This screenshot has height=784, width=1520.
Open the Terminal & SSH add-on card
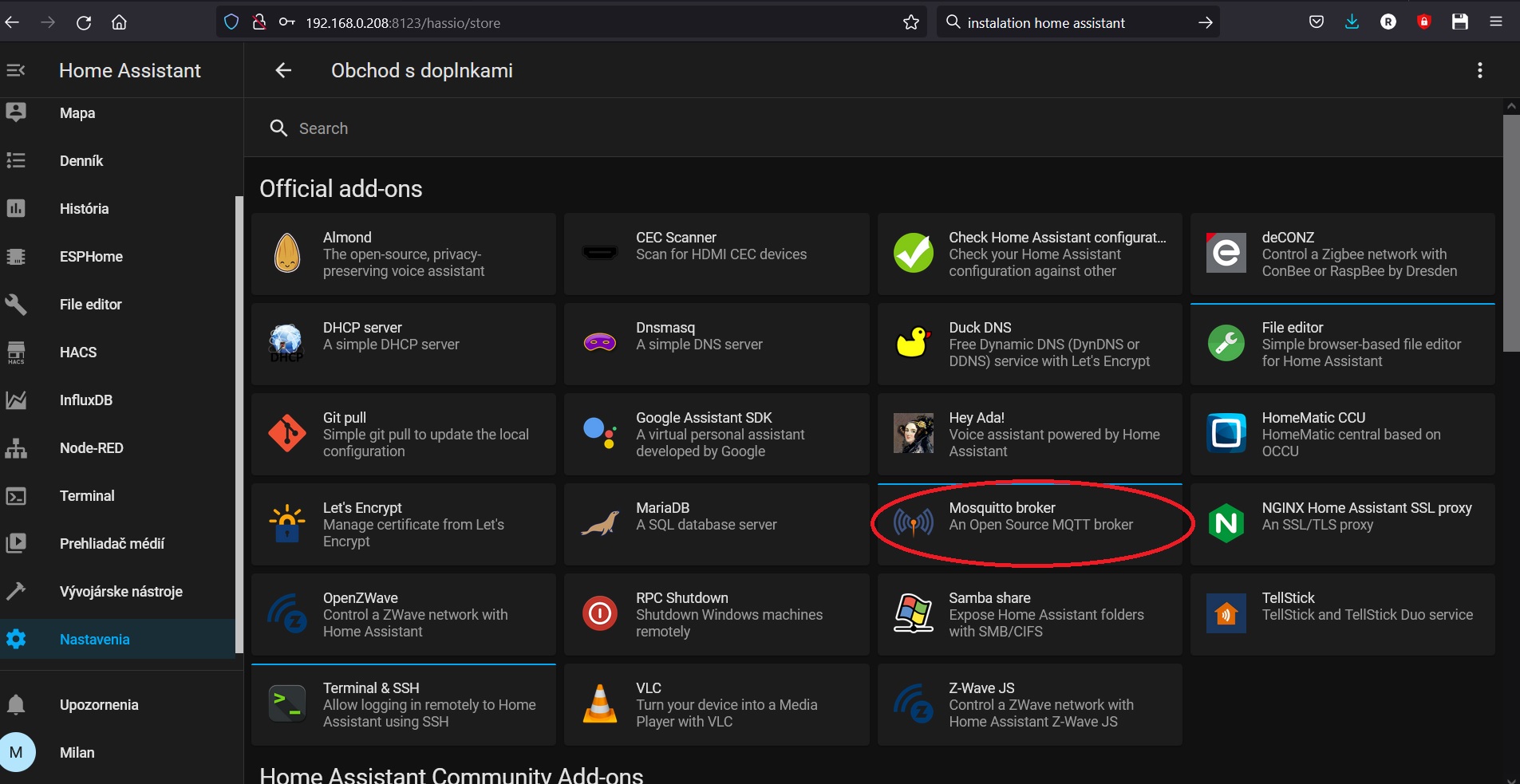point(404,704)
